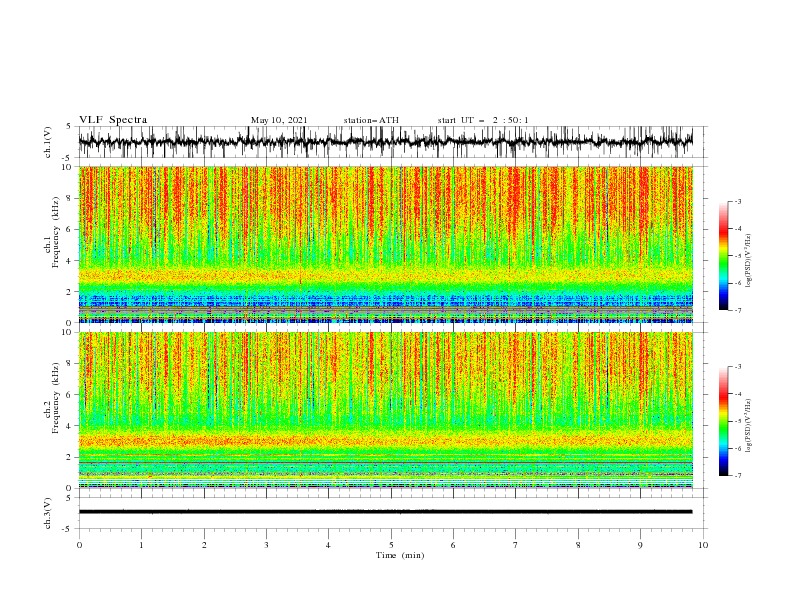Click the '6' kHz tick on ch.2 frequency axis
The width and height of the screenshot is (792, 612).
(69, 395)
